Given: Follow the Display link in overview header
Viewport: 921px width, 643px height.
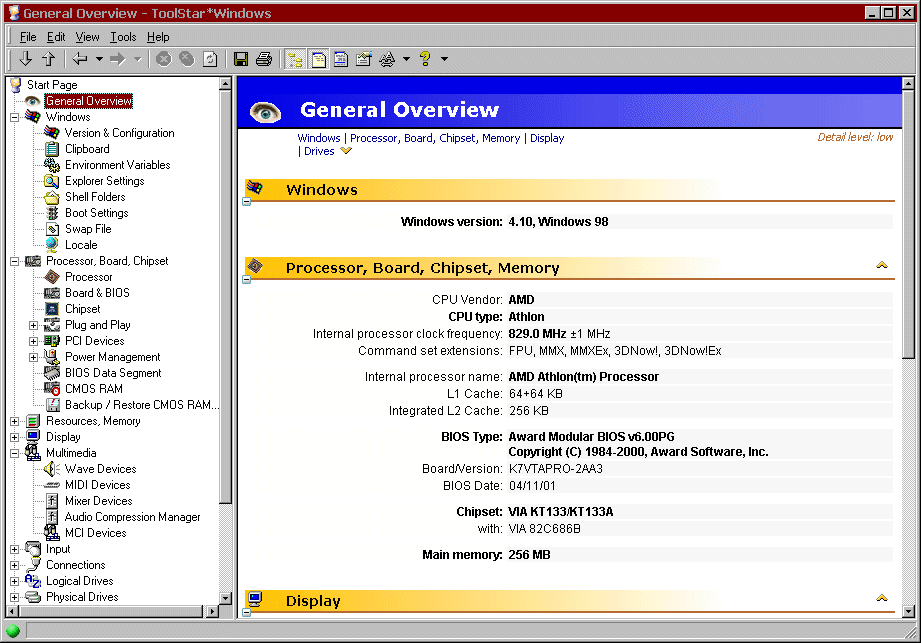Looking at the screenshot, I should click(547, 138).
